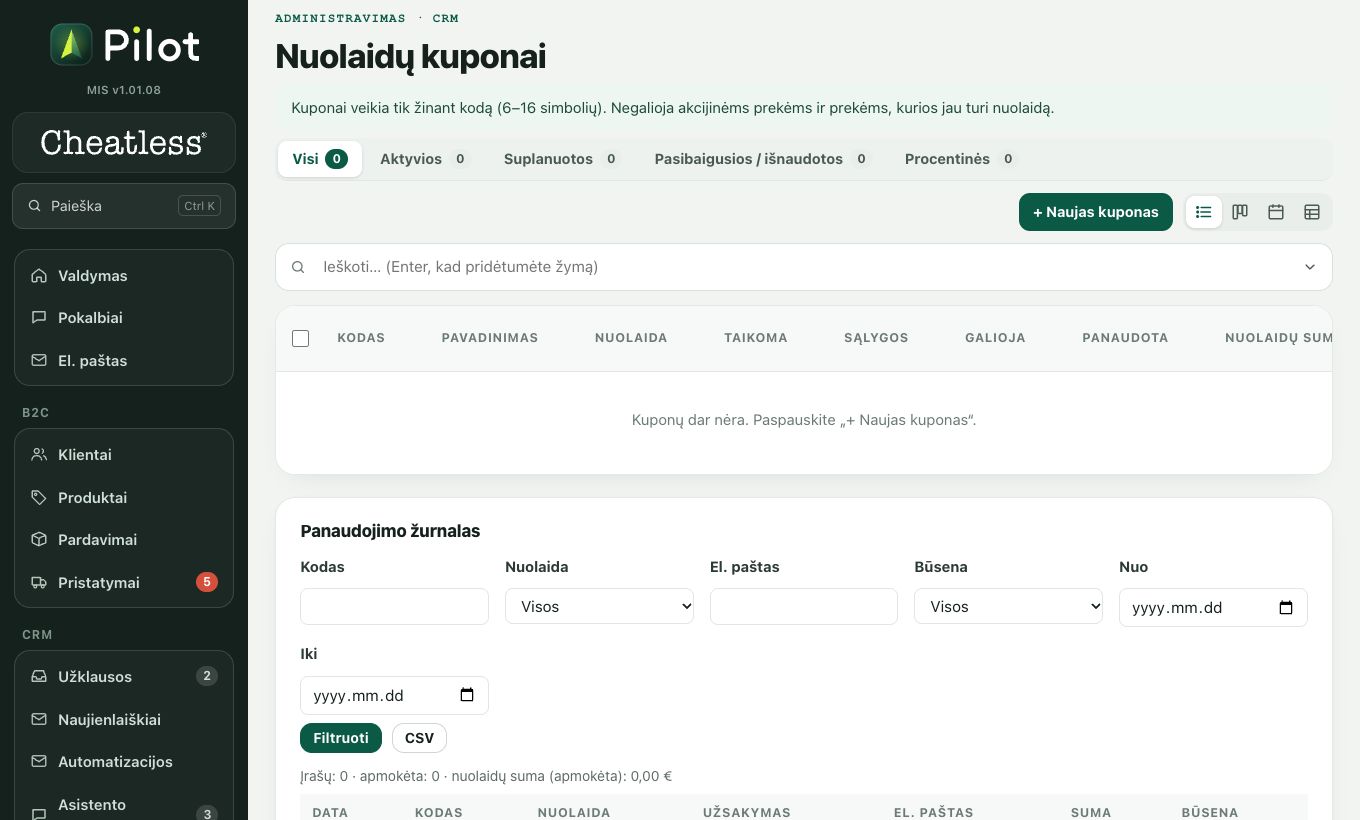The width and height of the screenshot is (1360, 820).
Task: Switch to list view icon
Action: (x=1204, y=212)
